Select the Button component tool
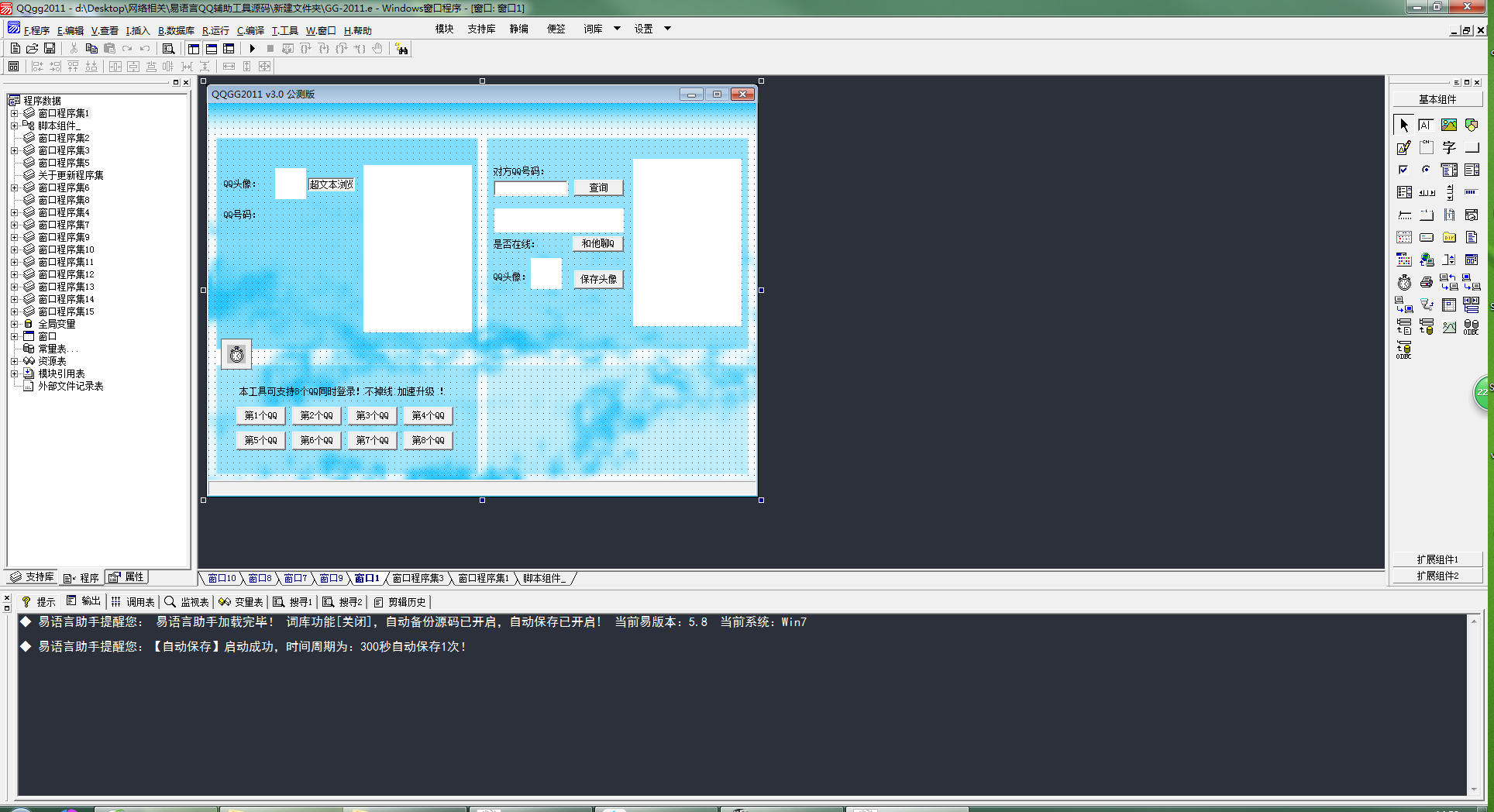The width and height of the screenshot is (1494, 812). 1471,147
